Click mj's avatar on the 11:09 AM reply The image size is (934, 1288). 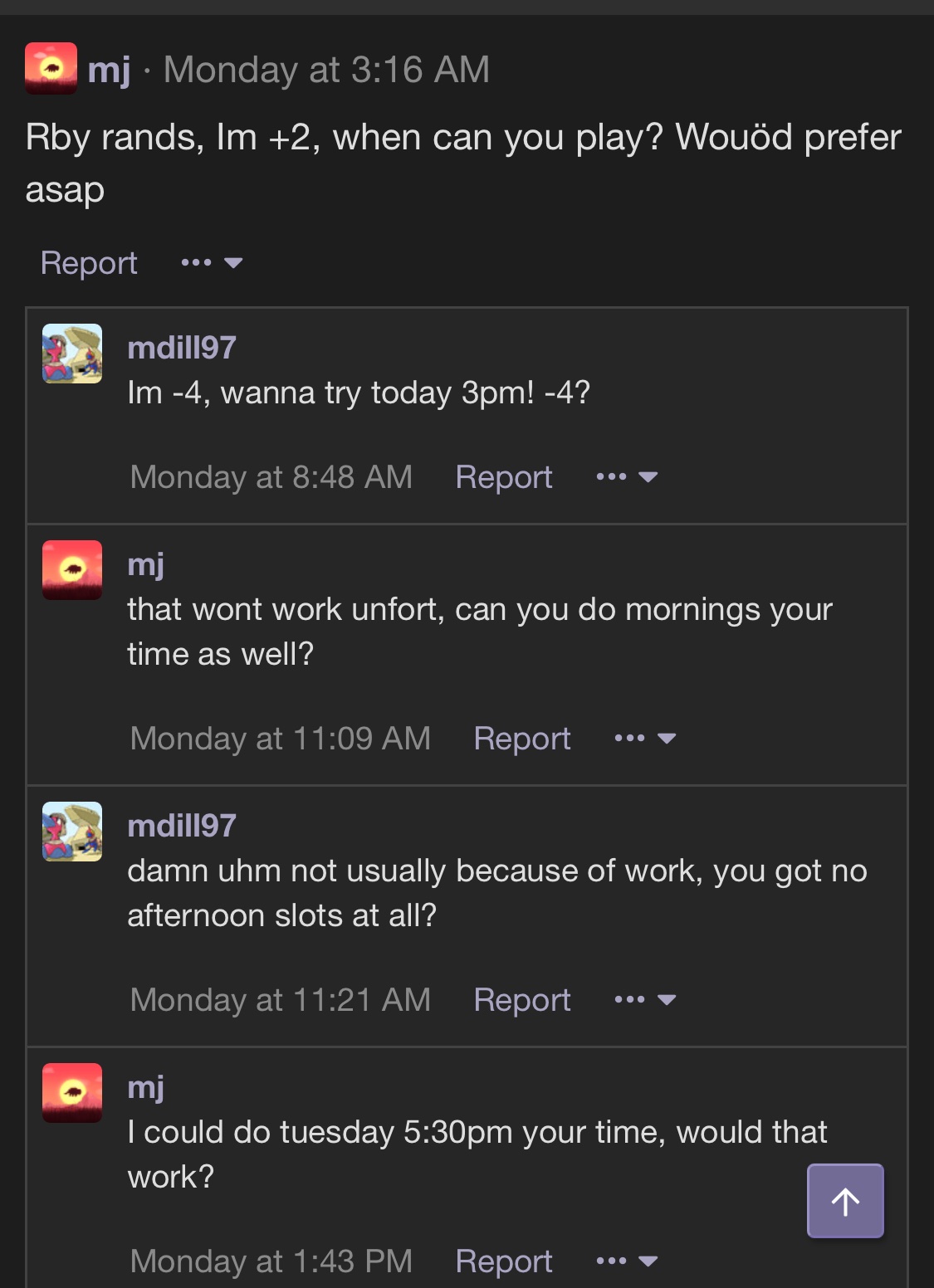(x=72, y=570)
